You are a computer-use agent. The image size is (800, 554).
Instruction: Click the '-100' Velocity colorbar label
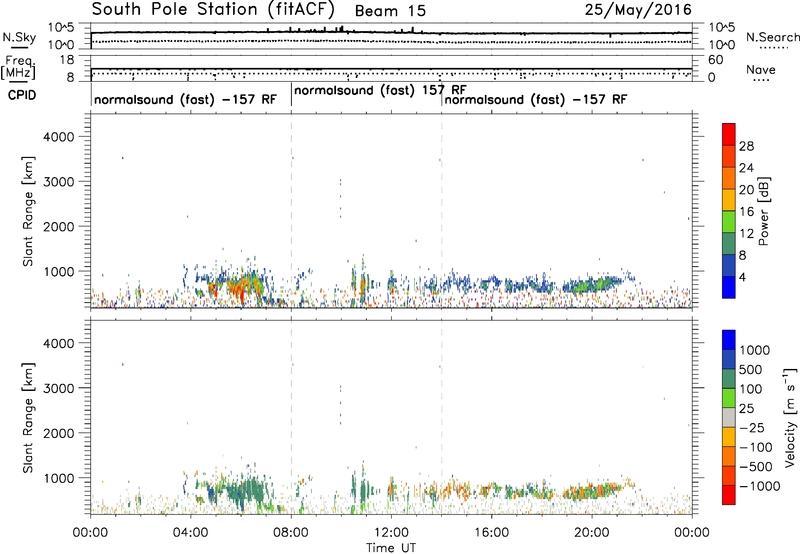(x=756, y=447)
